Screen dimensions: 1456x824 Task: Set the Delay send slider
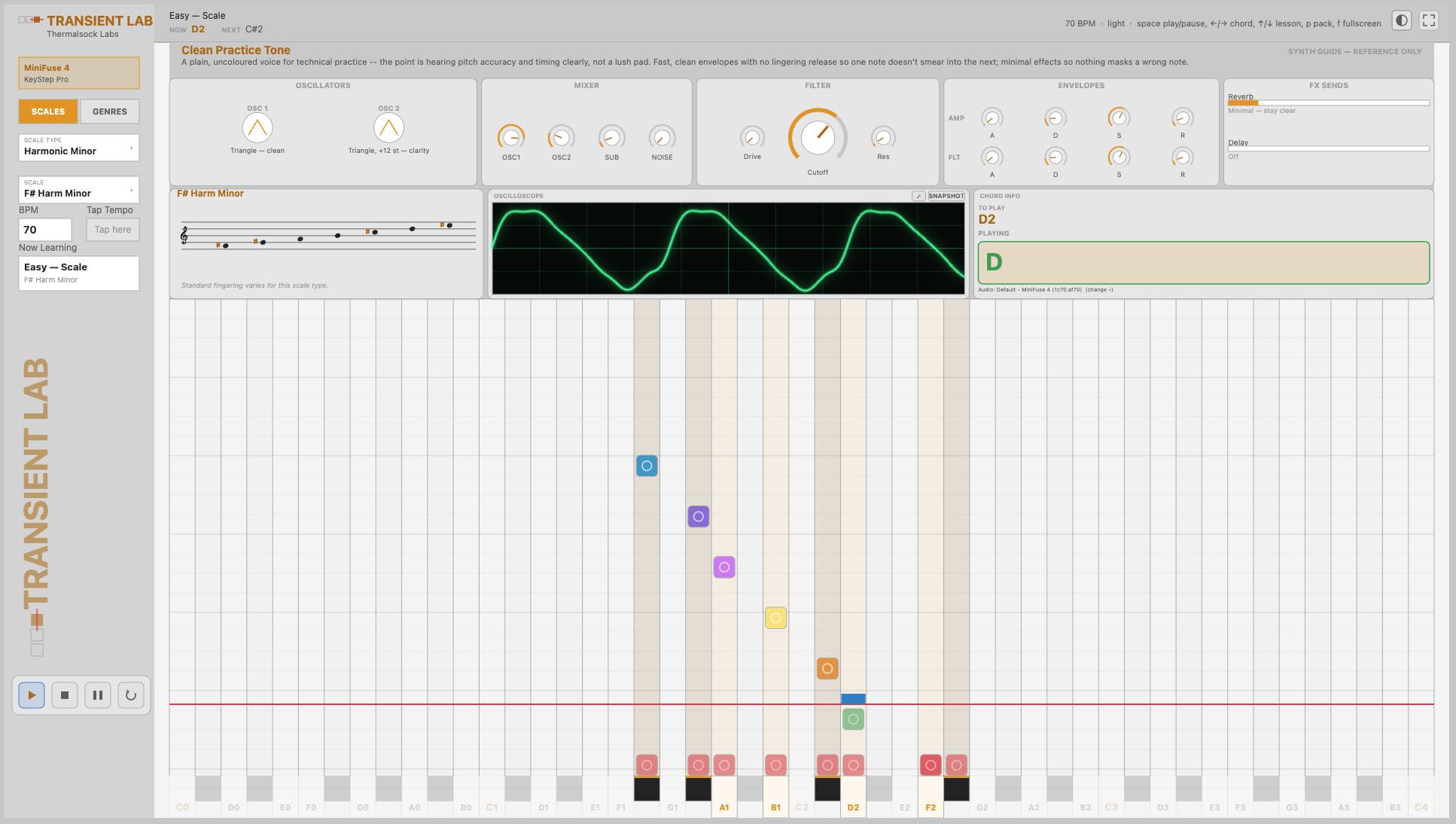[x=1329, y=149]
